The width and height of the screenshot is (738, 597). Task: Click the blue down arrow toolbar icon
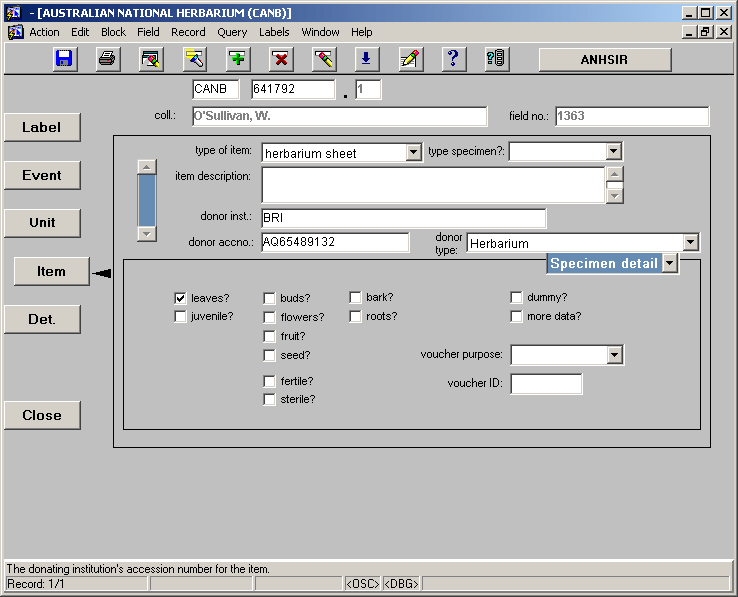pyautogui.click(x=366, y=59)
